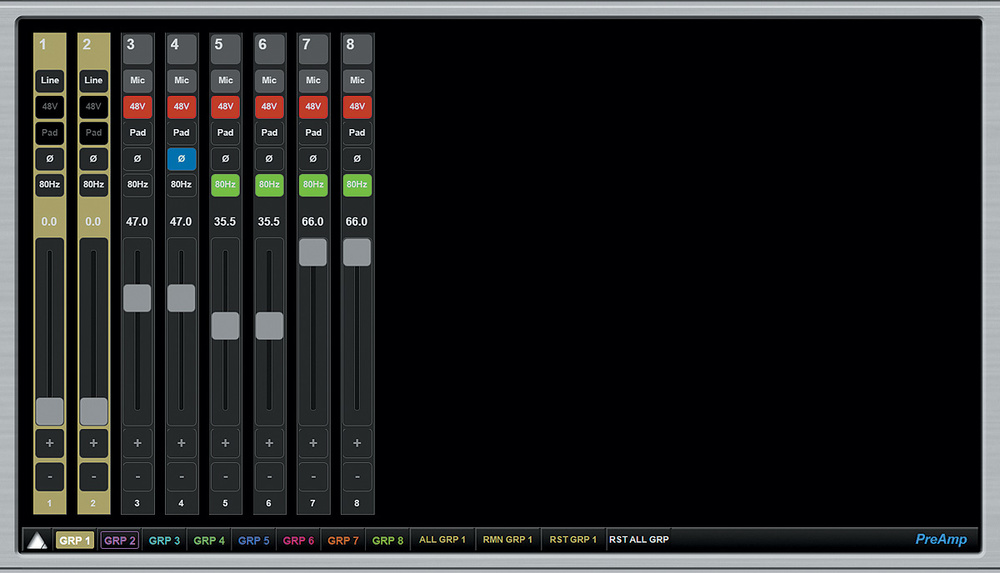Change Mic input type on channel 8

click(x=357, y=80)
